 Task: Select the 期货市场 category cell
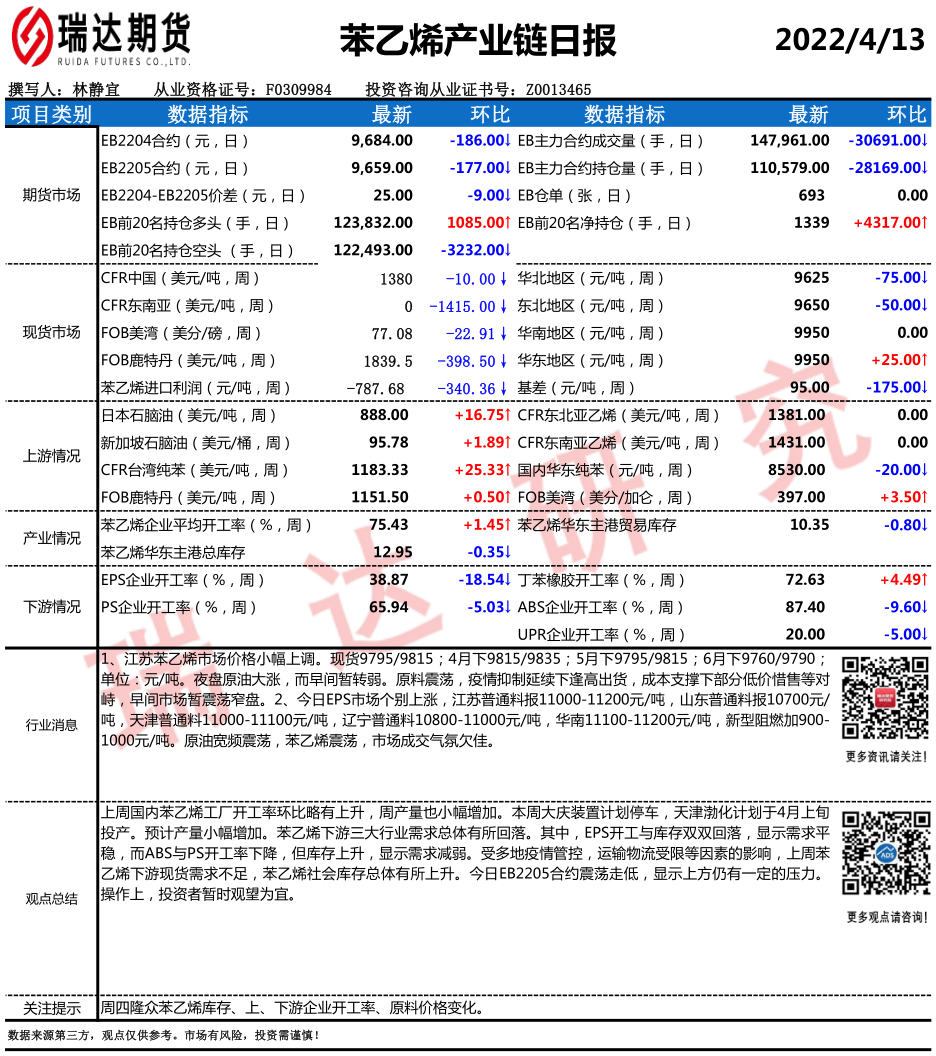pyautogui.click(x=51, y=196)
